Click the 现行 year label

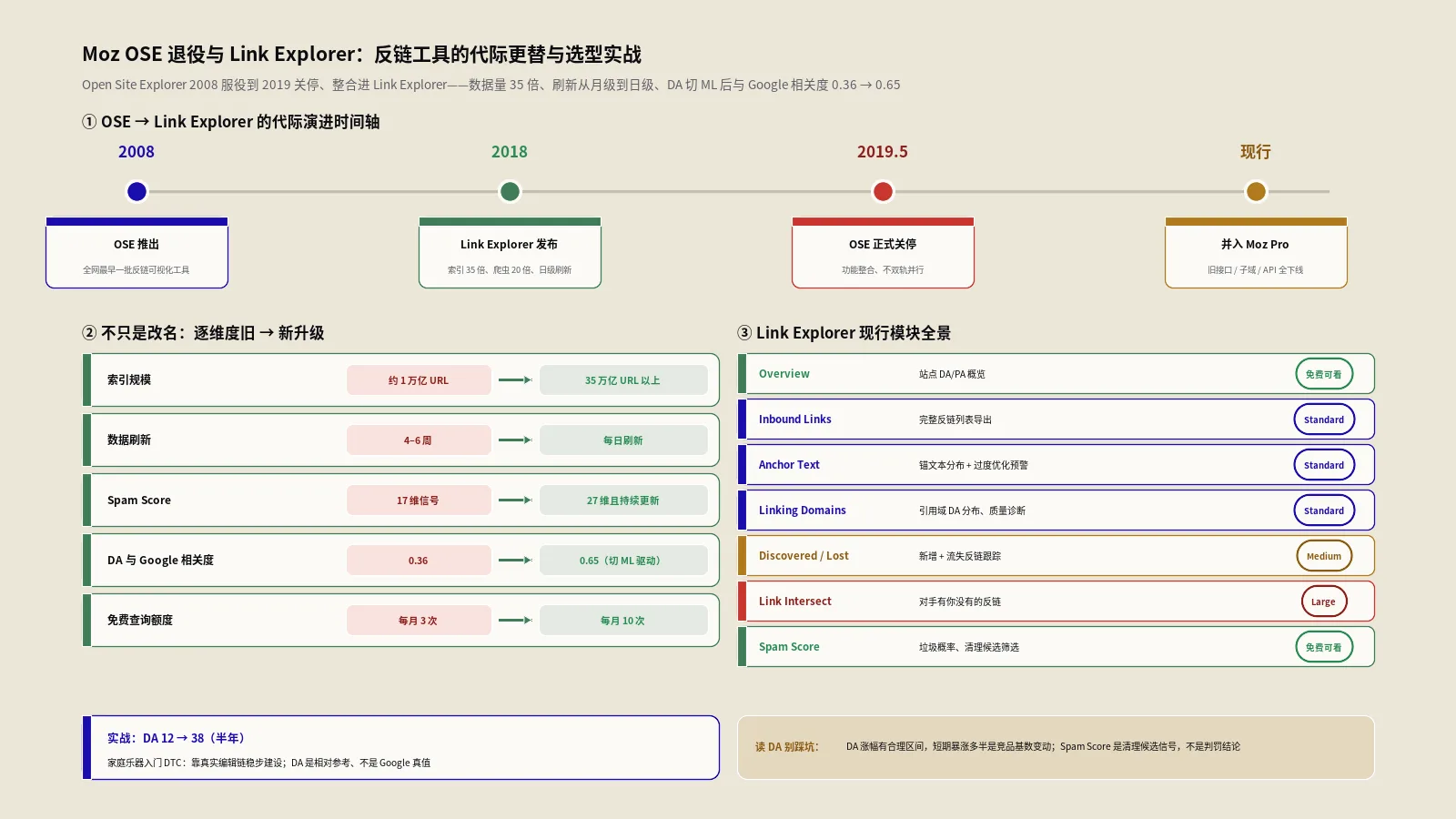click(1256, 152)
